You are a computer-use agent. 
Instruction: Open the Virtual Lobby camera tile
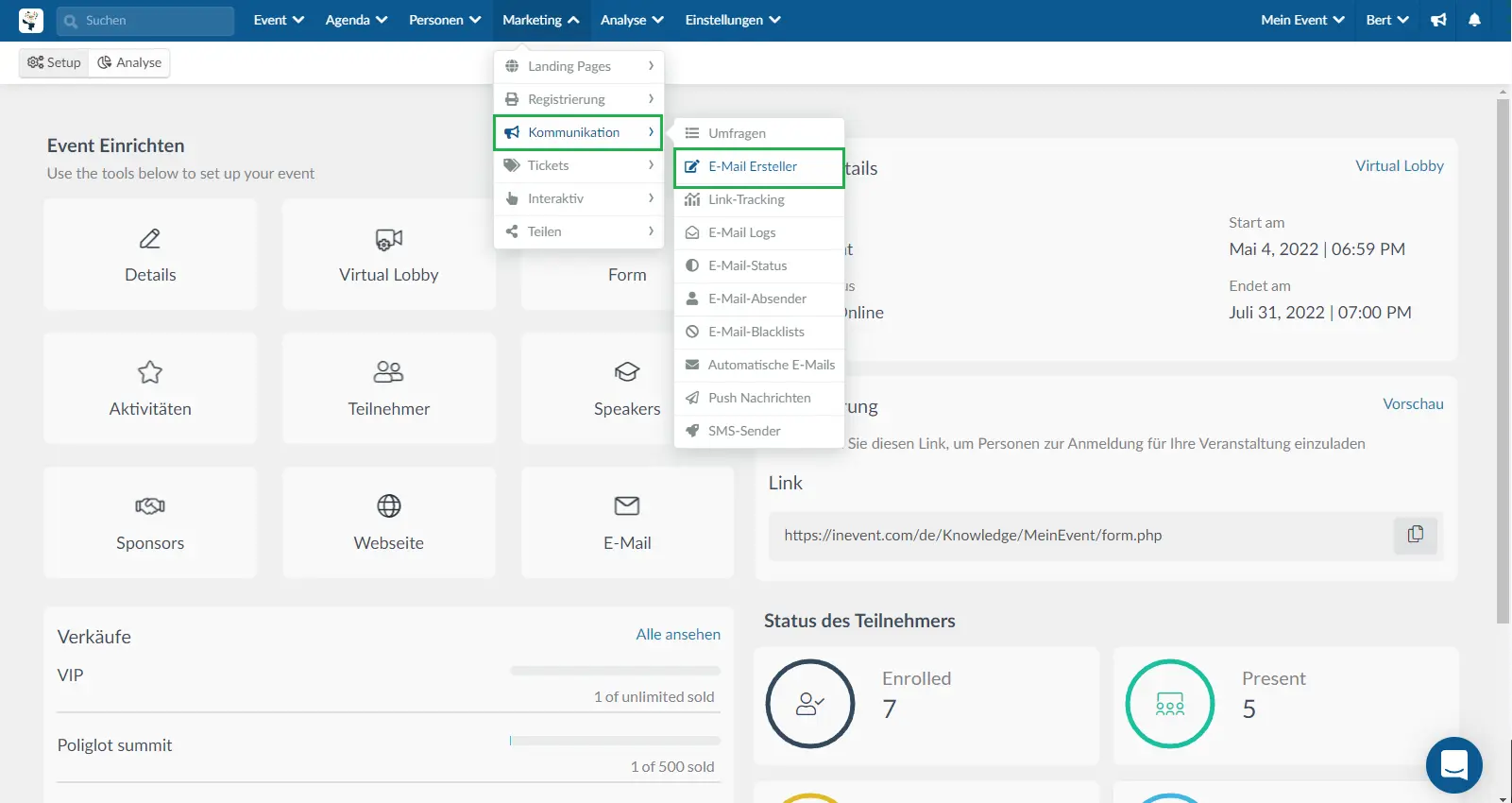(389, 254)
